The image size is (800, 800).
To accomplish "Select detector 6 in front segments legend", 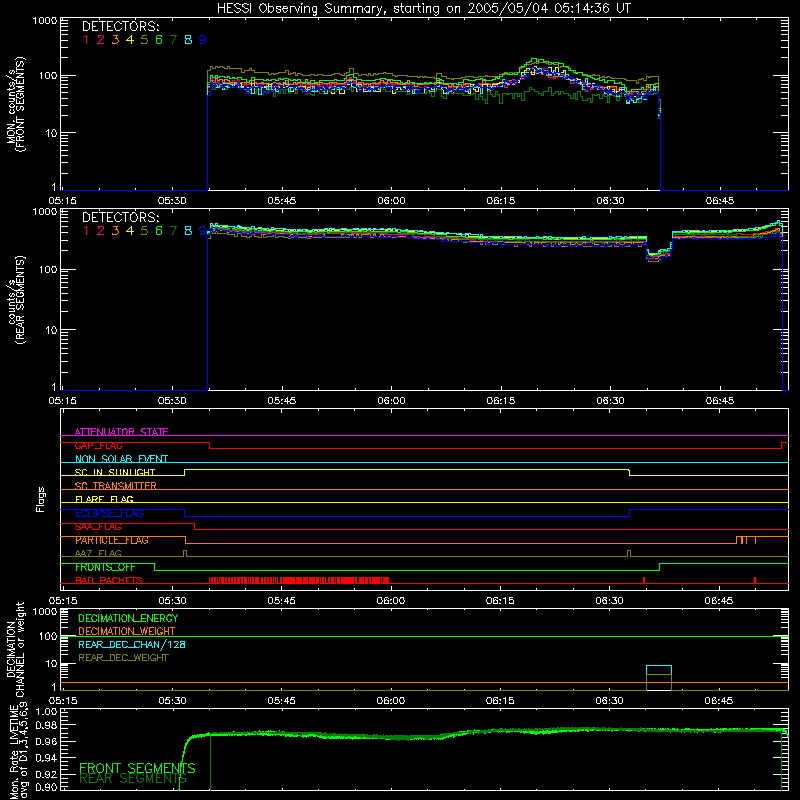I will point(159,40).
